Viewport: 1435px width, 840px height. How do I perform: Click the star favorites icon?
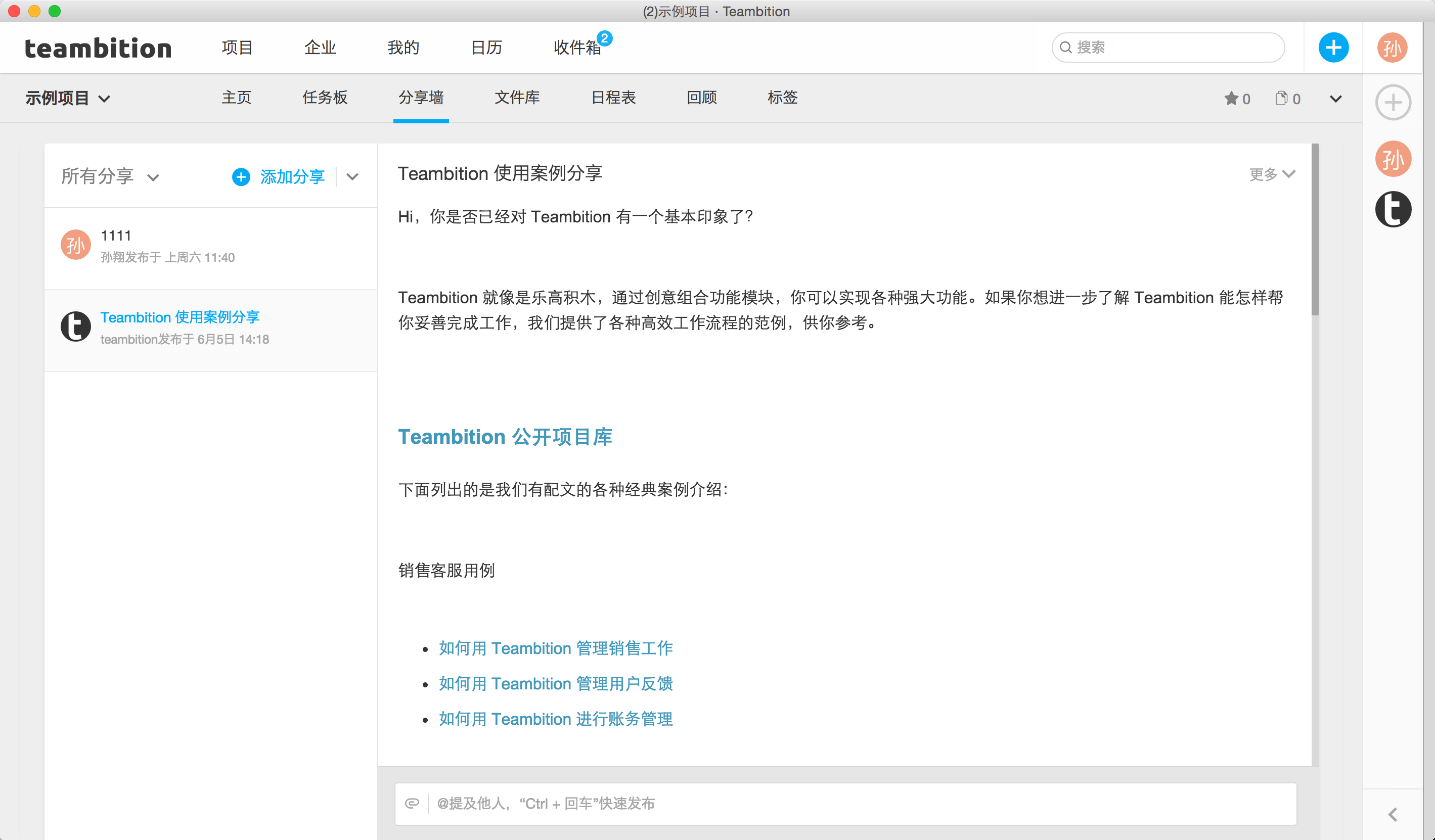tap(1231, 99)
